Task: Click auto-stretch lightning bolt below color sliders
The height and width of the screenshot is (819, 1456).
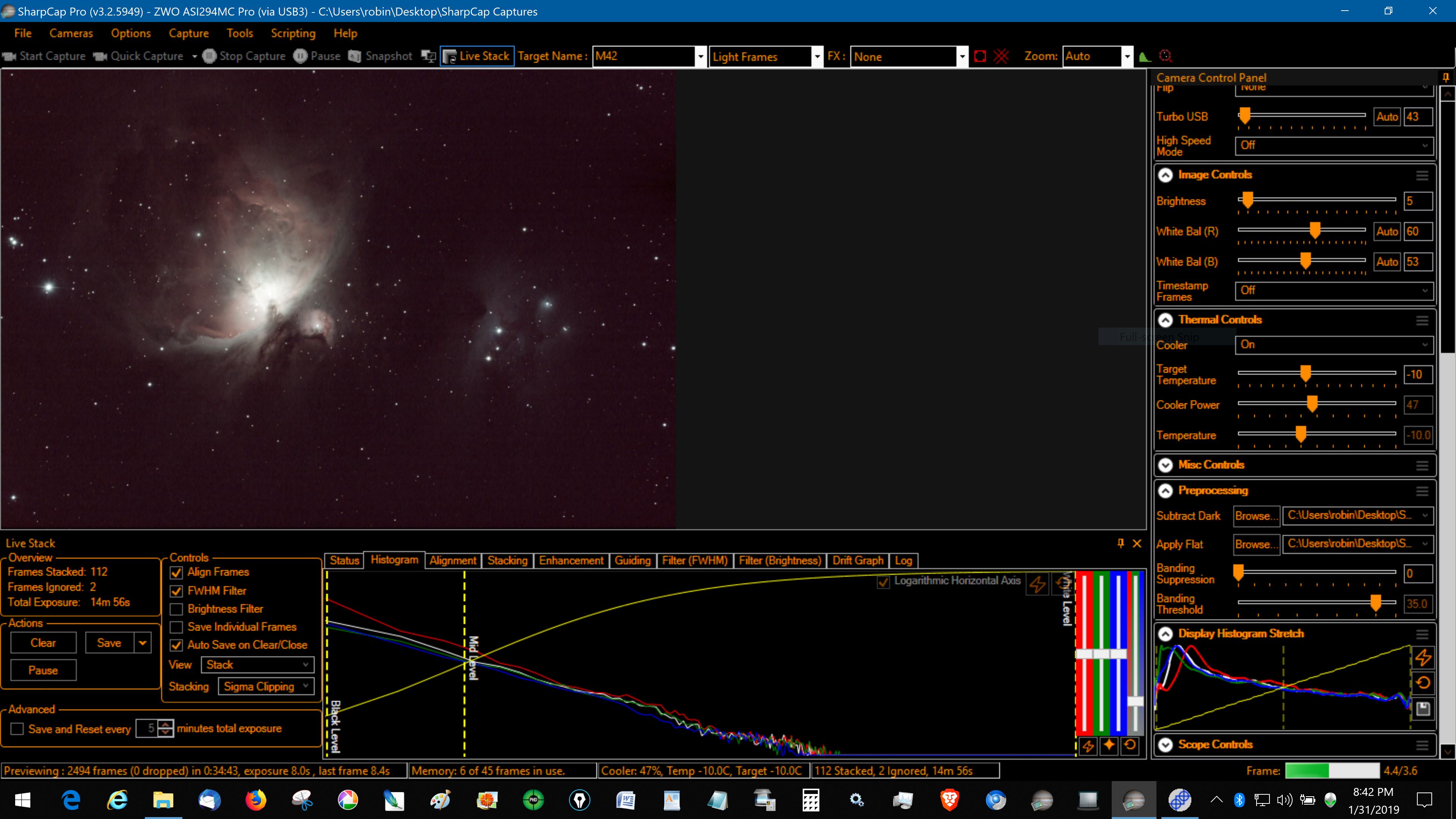Action: (x=1088, y=745)
